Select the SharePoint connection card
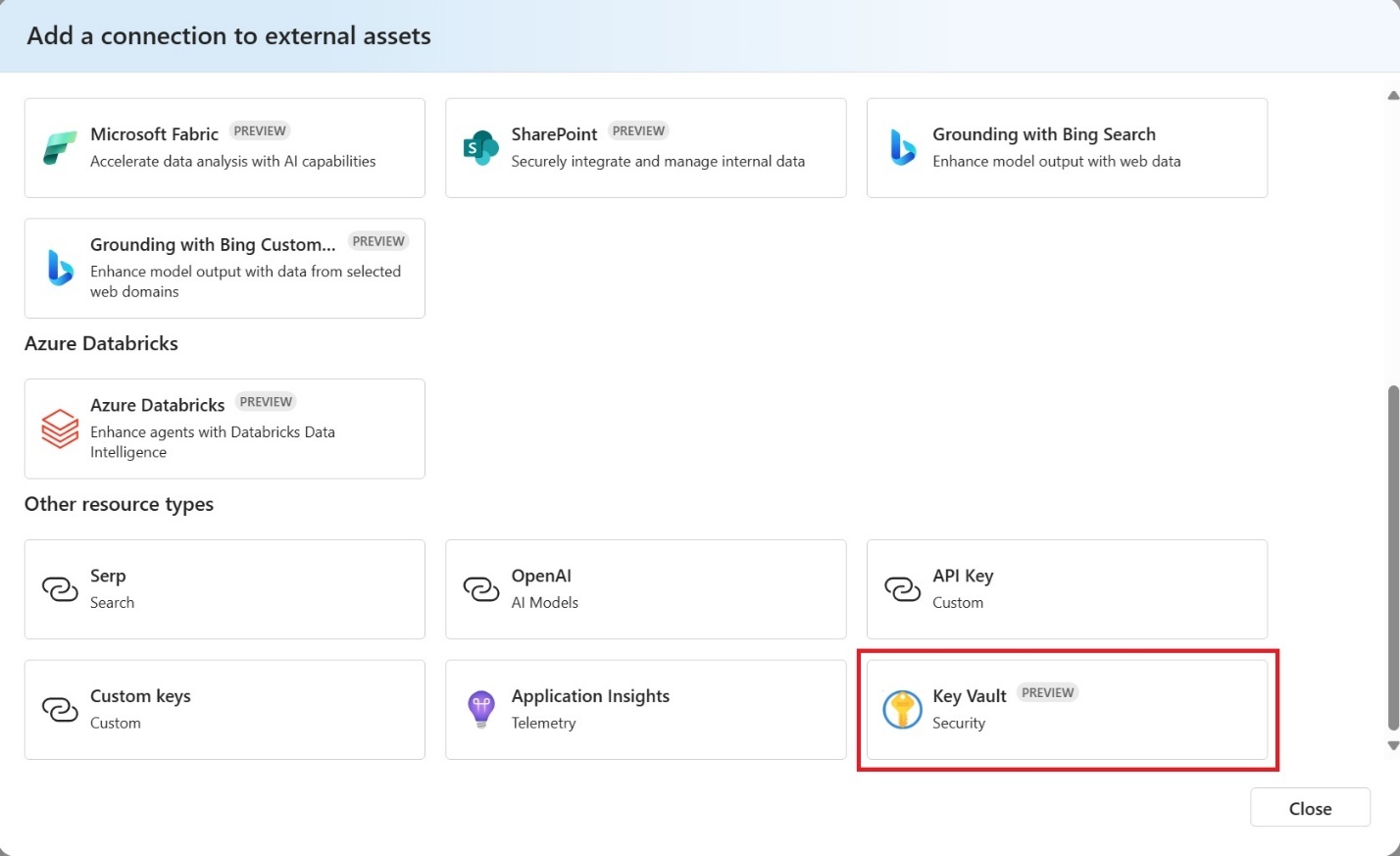Screen dimensions: 1400x856 click(x=644, y=147)
